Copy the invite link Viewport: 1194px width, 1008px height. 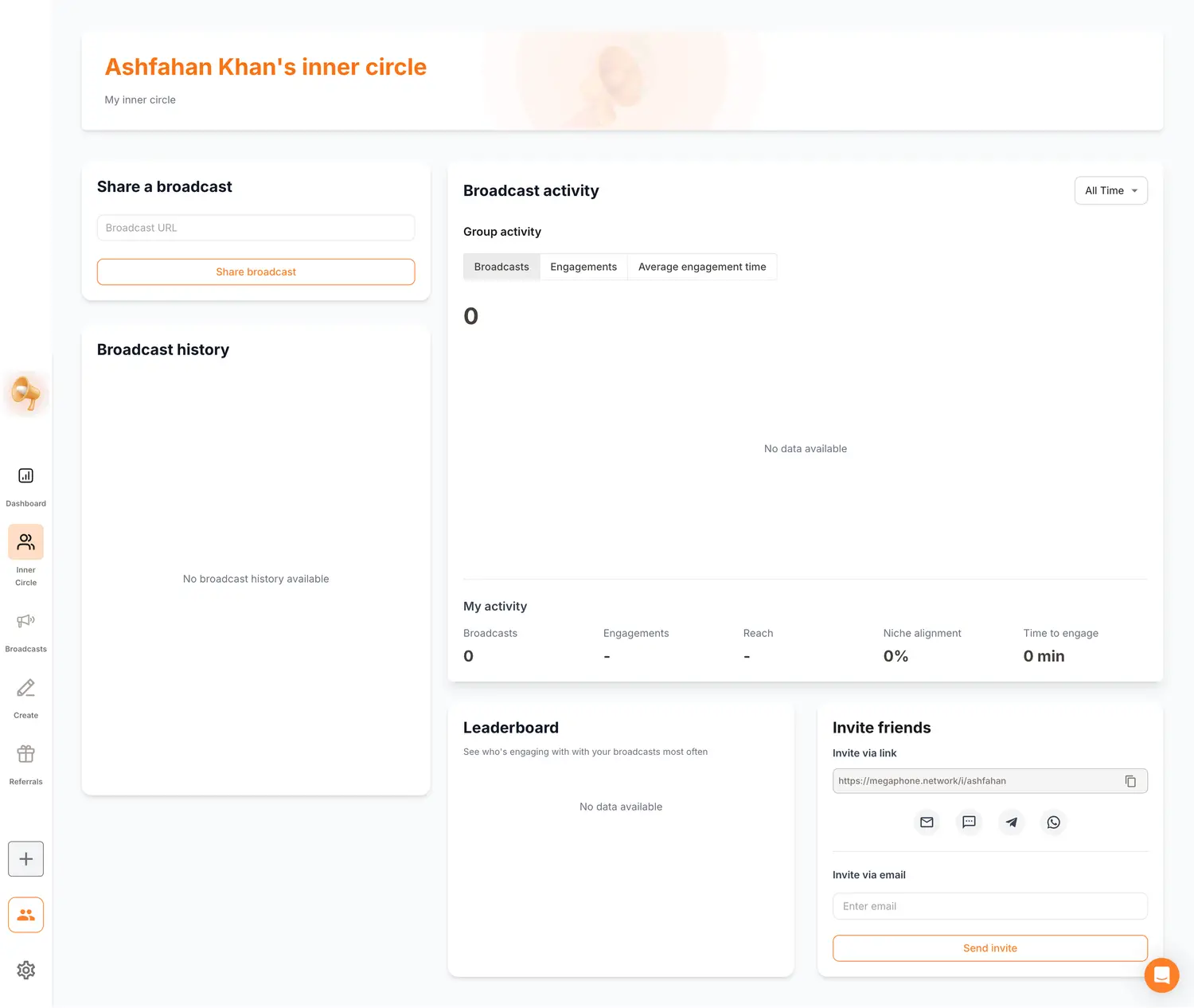tap(1130, 781)
